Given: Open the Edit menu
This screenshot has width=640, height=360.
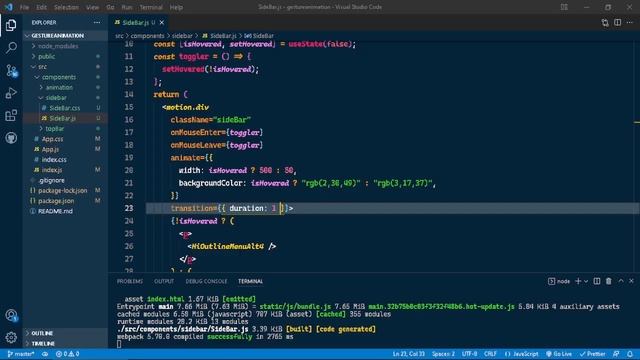Looking at the screenshot, I should coord(41,7).
